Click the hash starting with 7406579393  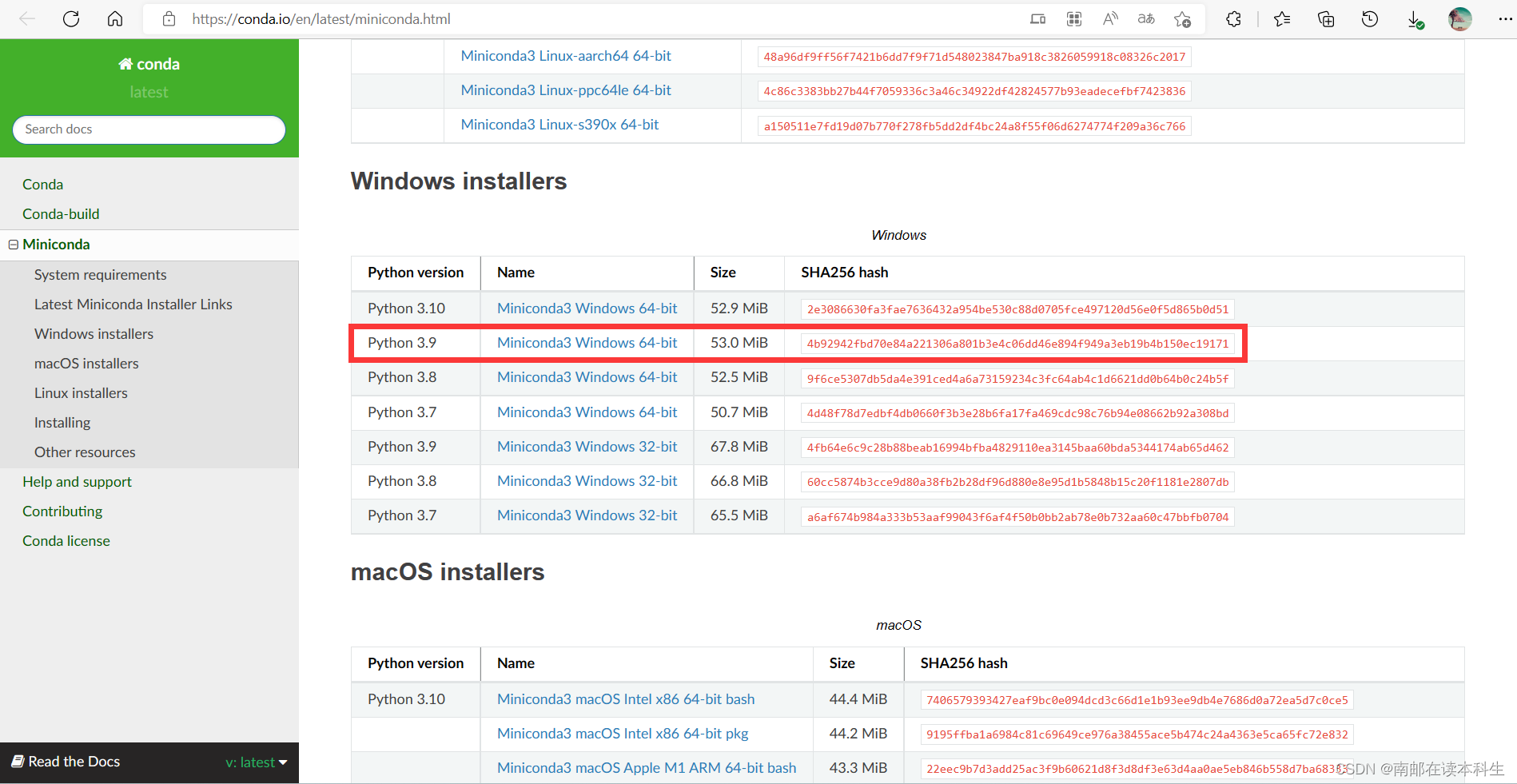pyautogui.click(x=1137, y=701)
